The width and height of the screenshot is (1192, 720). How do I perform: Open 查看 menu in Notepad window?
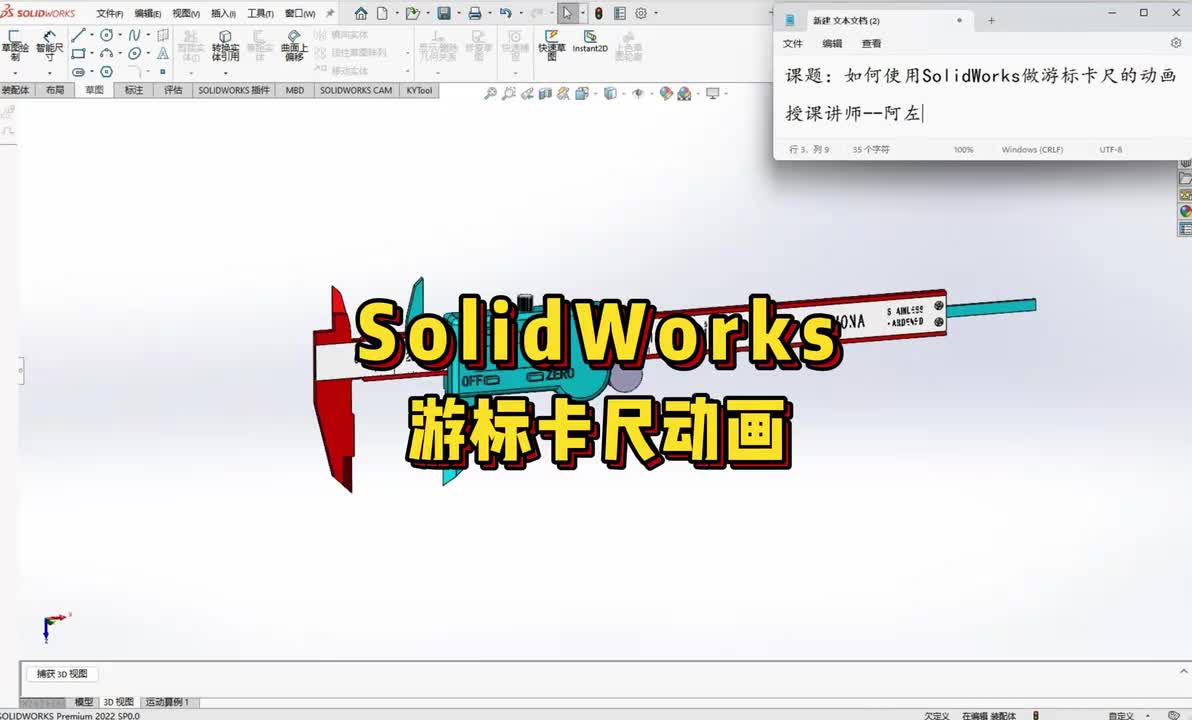(x=871, y=43)
